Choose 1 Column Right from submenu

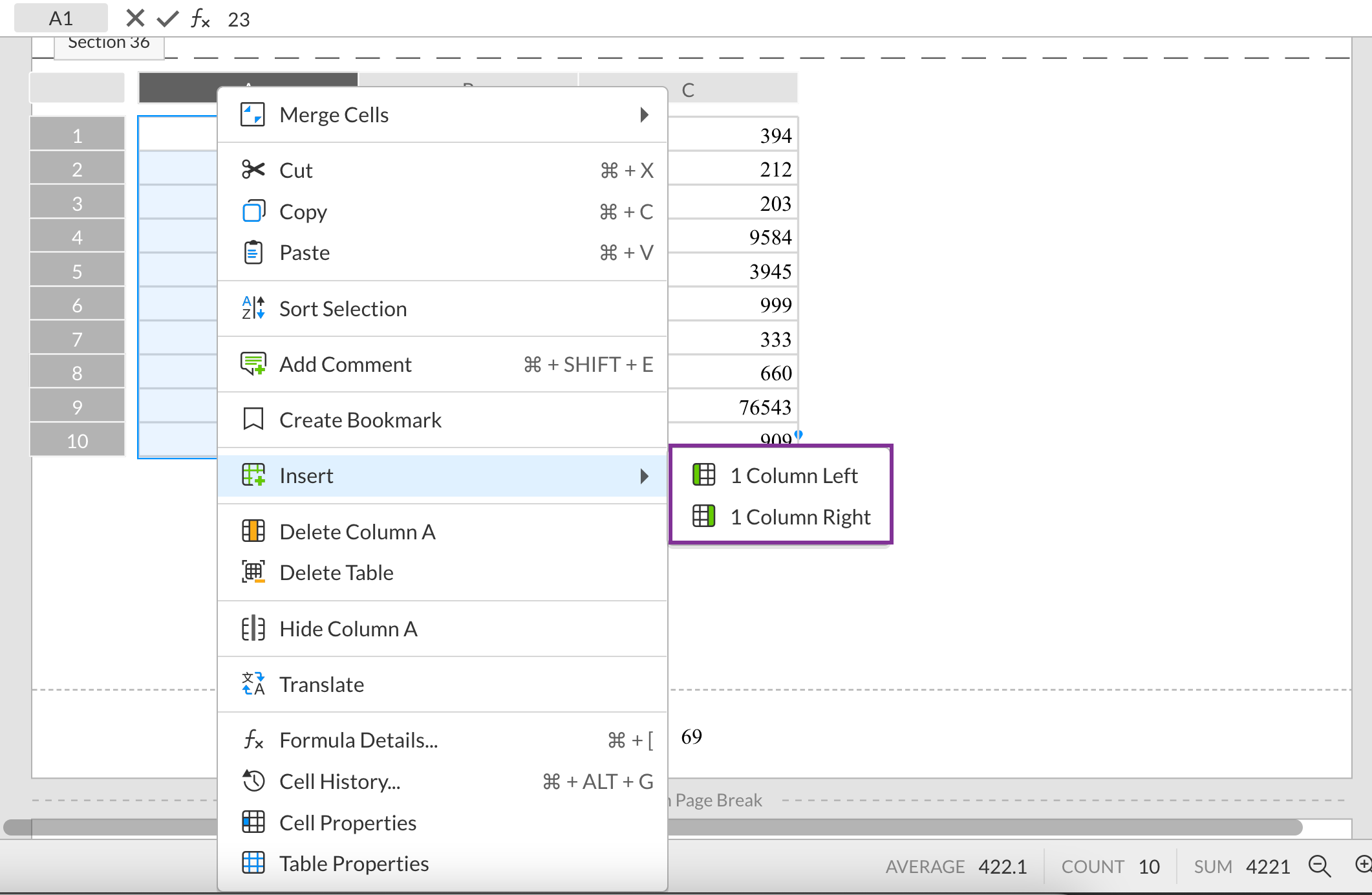pyautogui.click(x=800, y=517)
